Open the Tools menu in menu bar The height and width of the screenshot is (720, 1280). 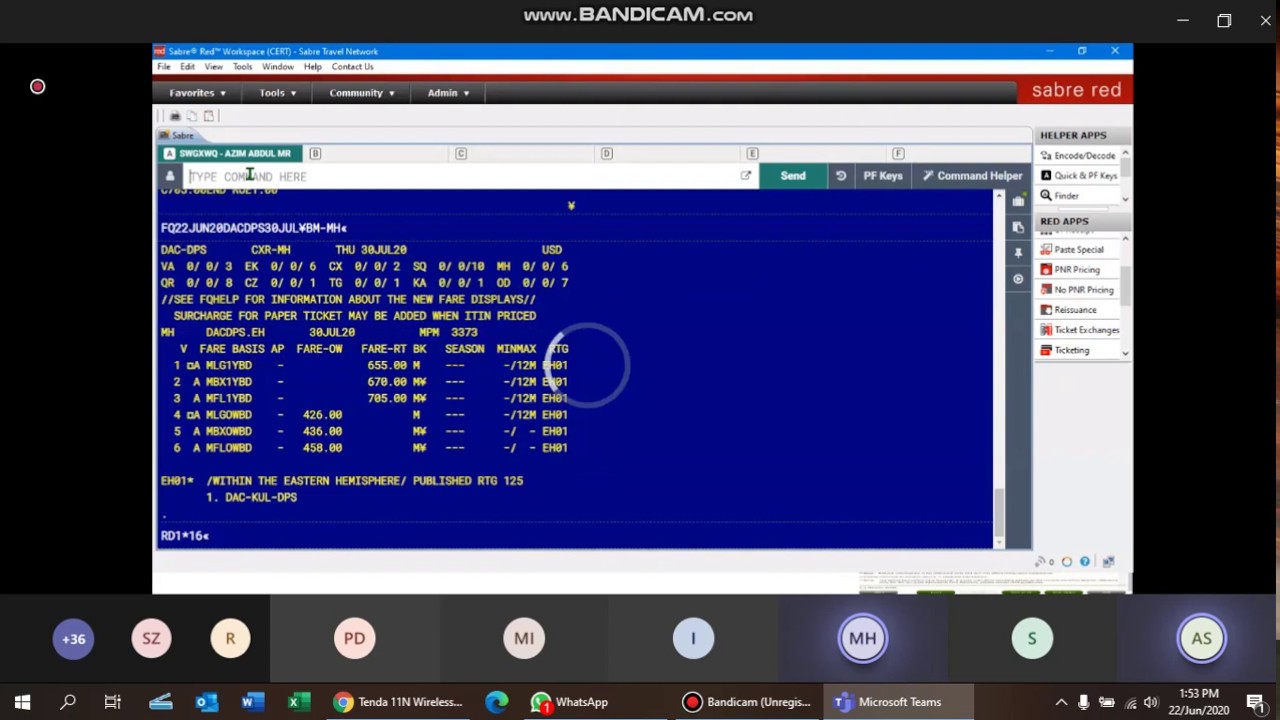pos(243,67)
